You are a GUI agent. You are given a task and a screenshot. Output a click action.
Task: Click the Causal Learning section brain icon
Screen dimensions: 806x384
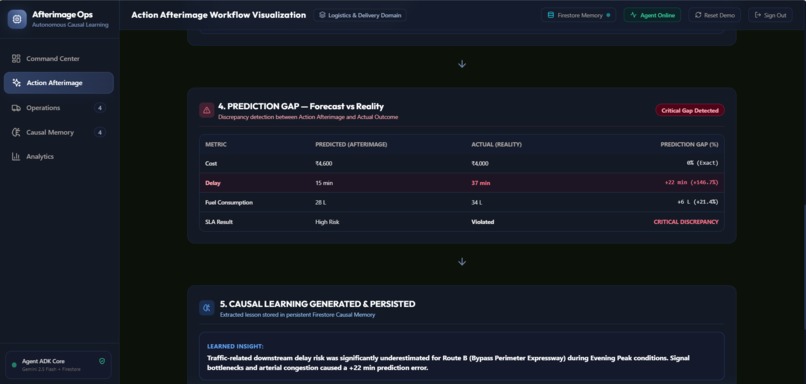(x=207, y=308)
